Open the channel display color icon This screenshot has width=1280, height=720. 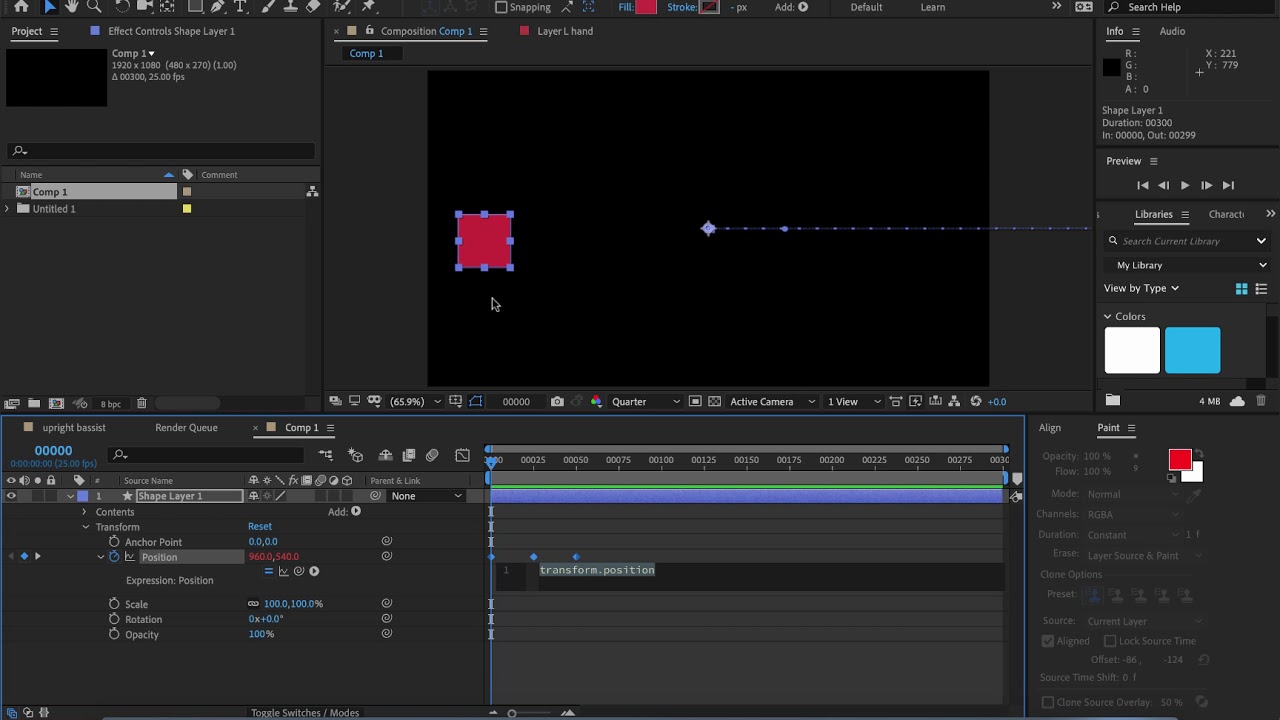596,402
